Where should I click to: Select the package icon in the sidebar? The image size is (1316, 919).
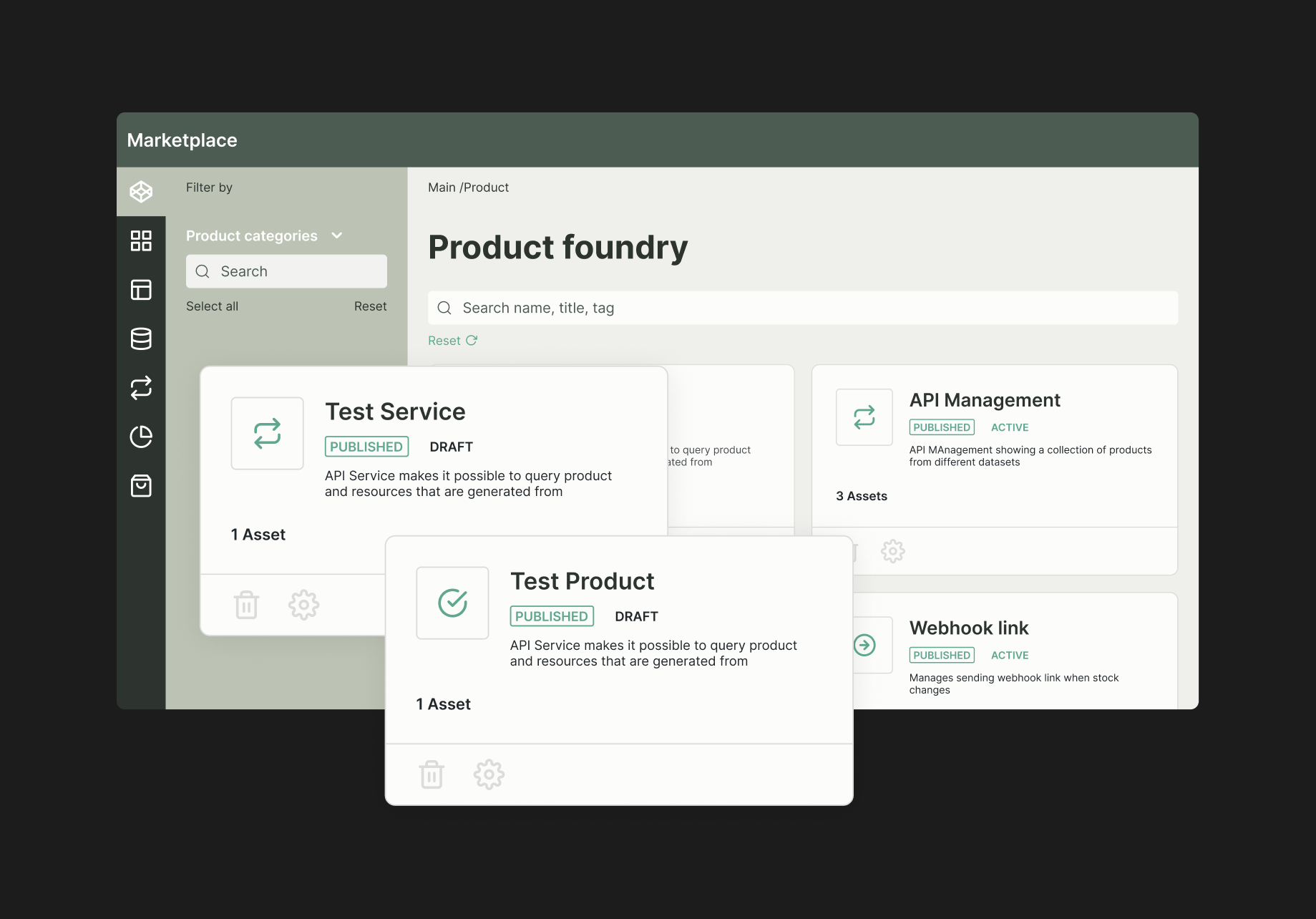tap(141, 192)
